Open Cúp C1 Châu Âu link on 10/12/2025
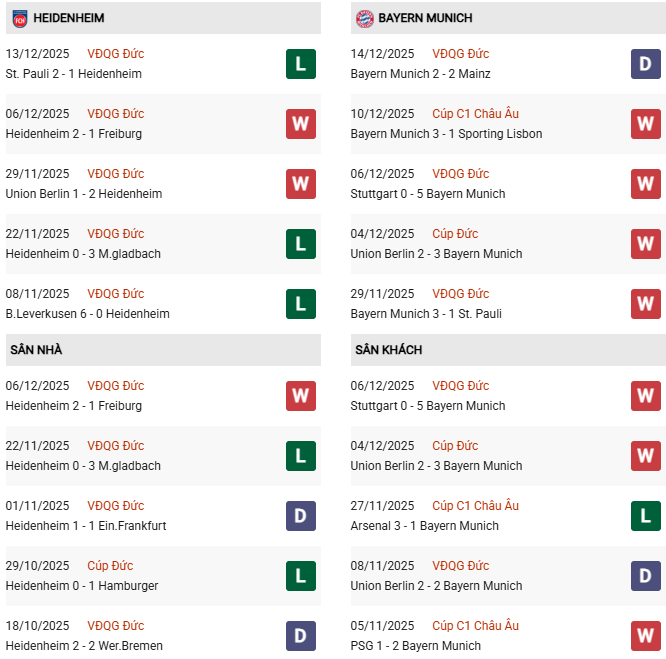The width and height of the screenshot is (666, 659). point(475,114)
